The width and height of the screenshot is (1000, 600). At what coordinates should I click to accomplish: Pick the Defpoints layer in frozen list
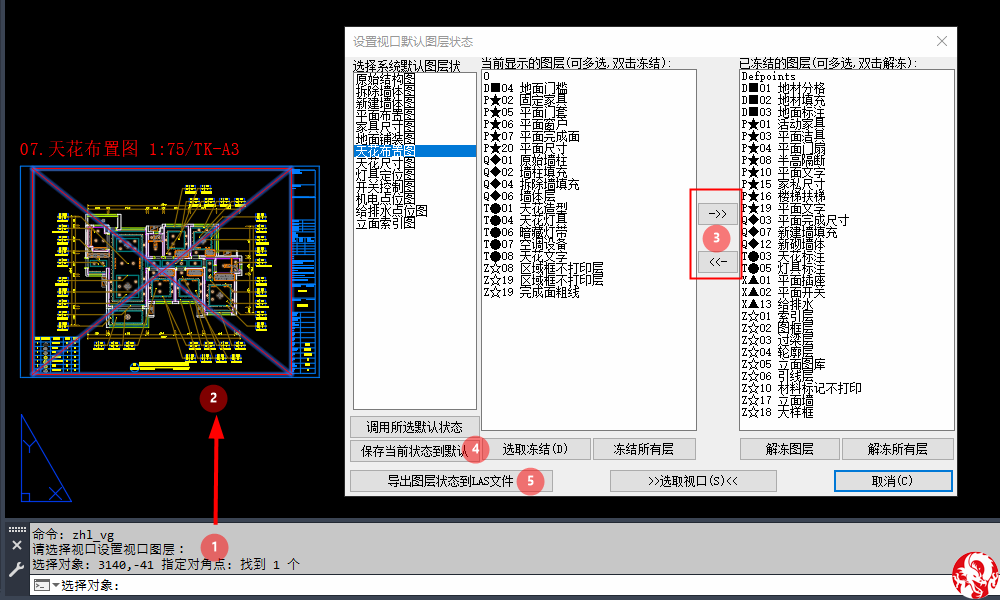(x=768, y=76)
